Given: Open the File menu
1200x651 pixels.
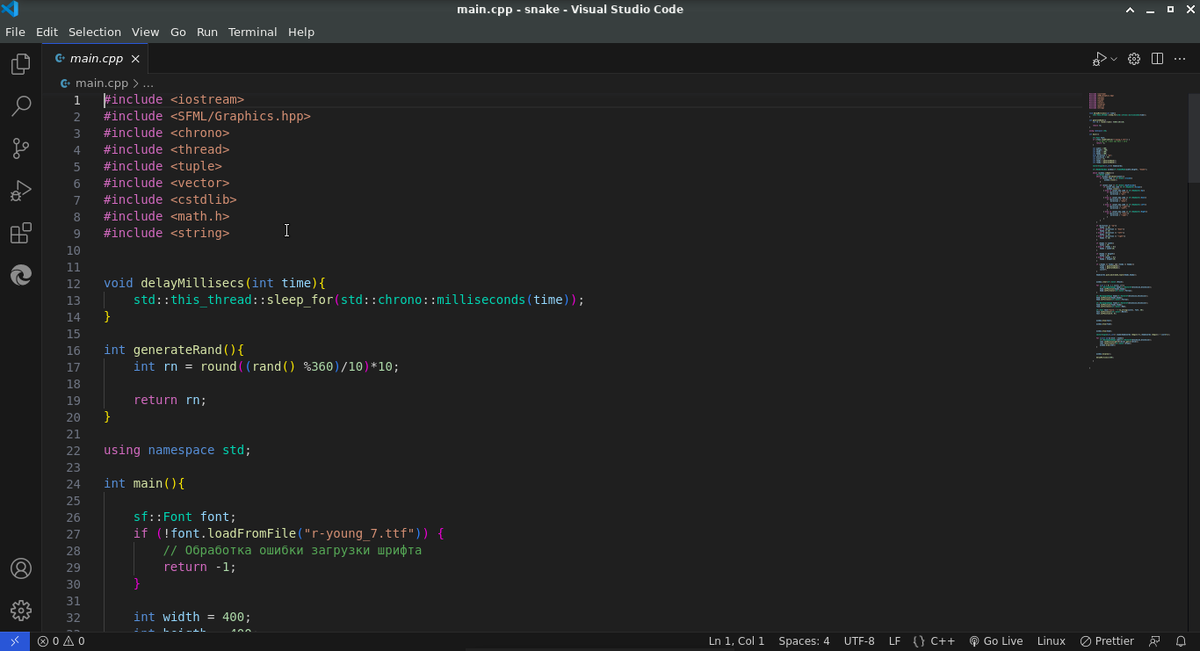Looking at the screenshot, I should (15, 32).
